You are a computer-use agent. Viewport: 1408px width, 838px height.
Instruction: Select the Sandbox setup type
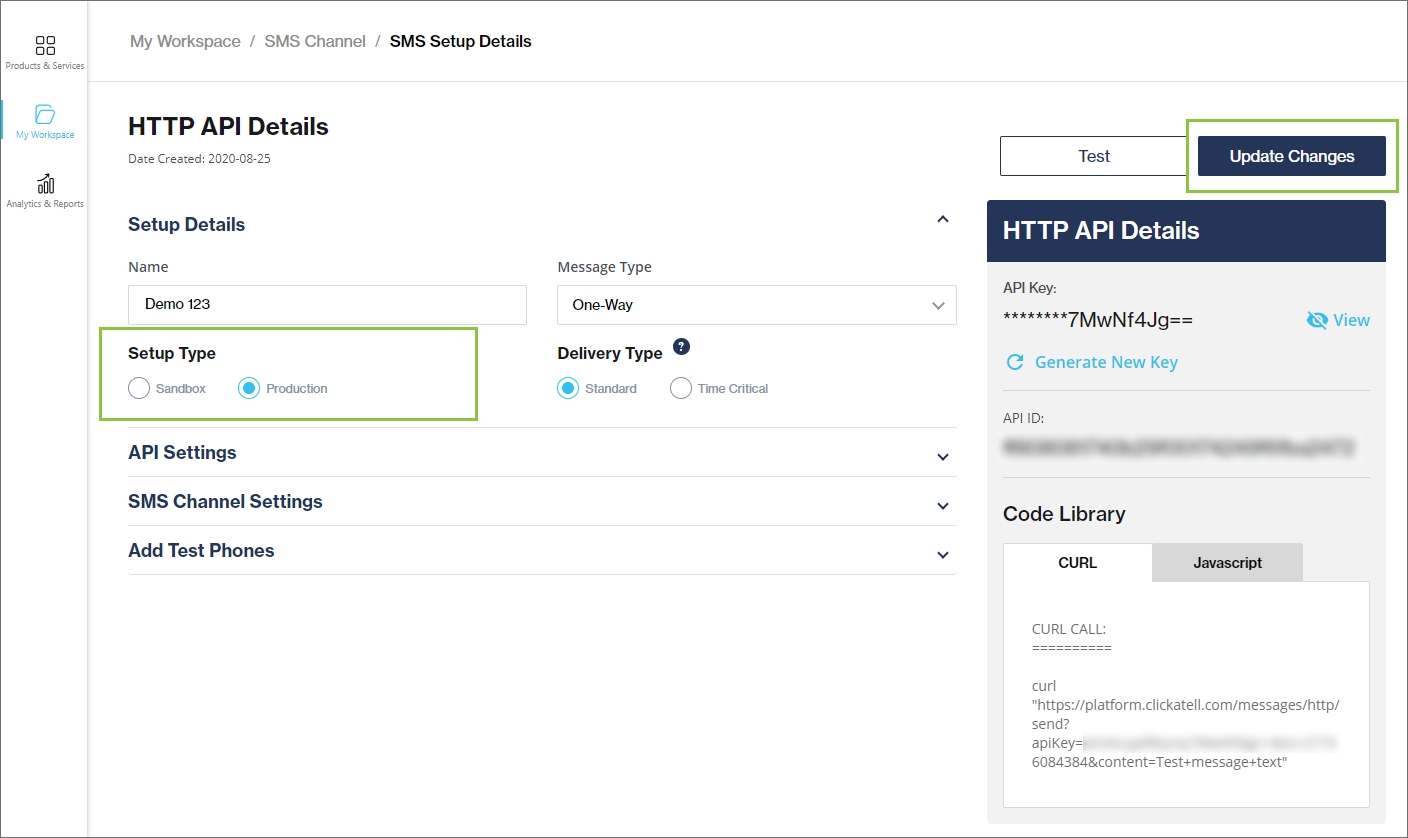click(x=140, y=388)
